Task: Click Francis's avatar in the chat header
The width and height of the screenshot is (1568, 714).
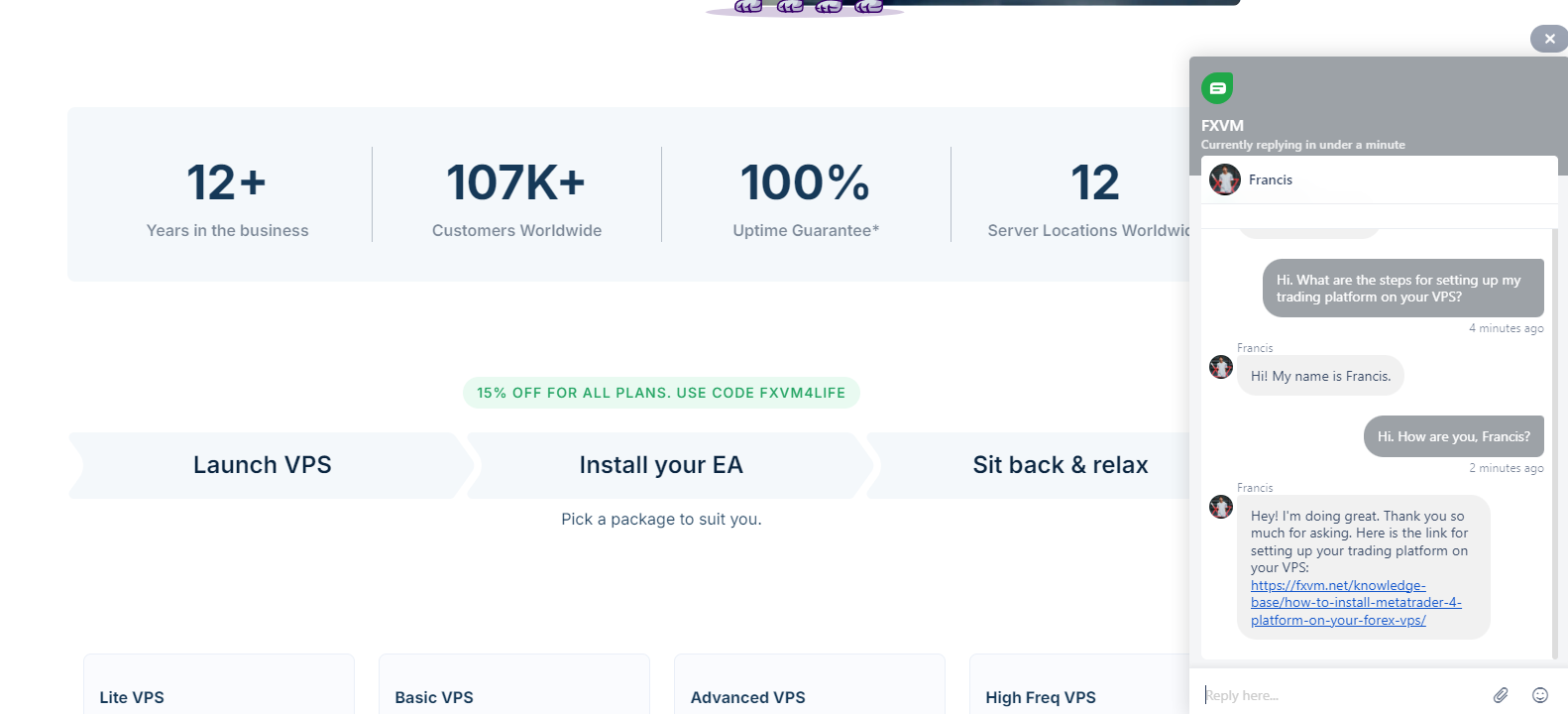Action: pyautogui.click(x=1225, y=179)
